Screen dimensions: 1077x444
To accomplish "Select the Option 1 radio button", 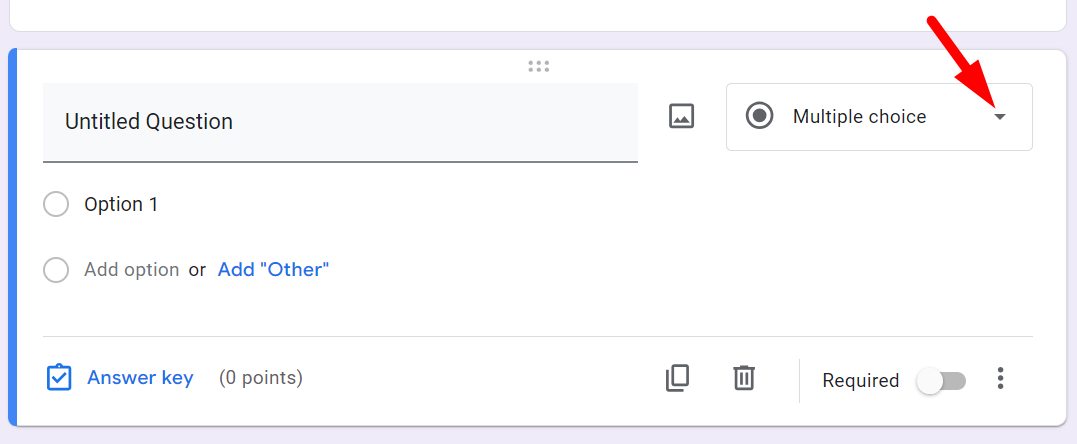I will [x=56, y=205].
